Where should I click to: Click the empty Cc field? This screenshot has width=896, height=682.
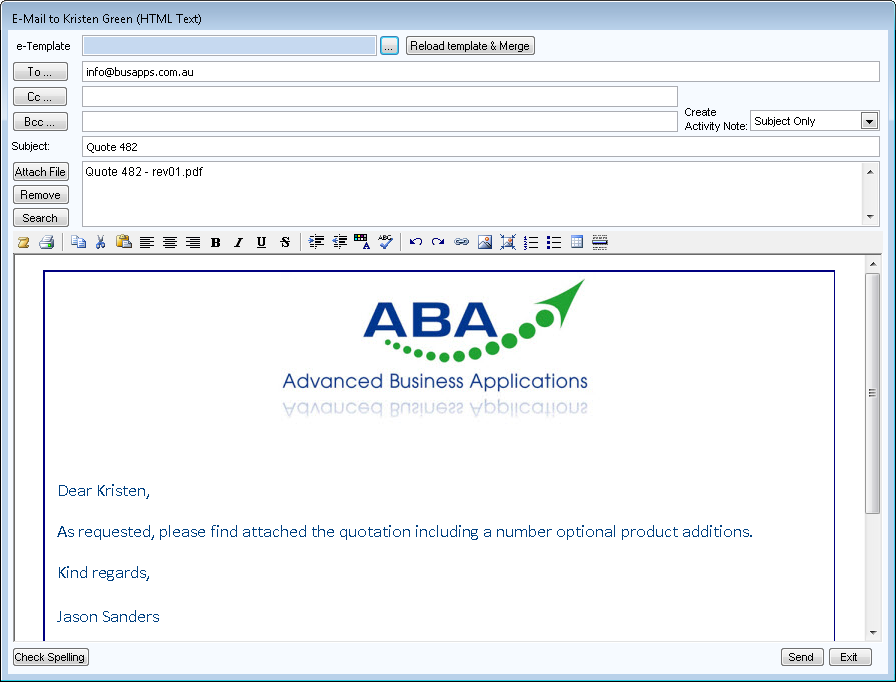(x=380, y=97)
